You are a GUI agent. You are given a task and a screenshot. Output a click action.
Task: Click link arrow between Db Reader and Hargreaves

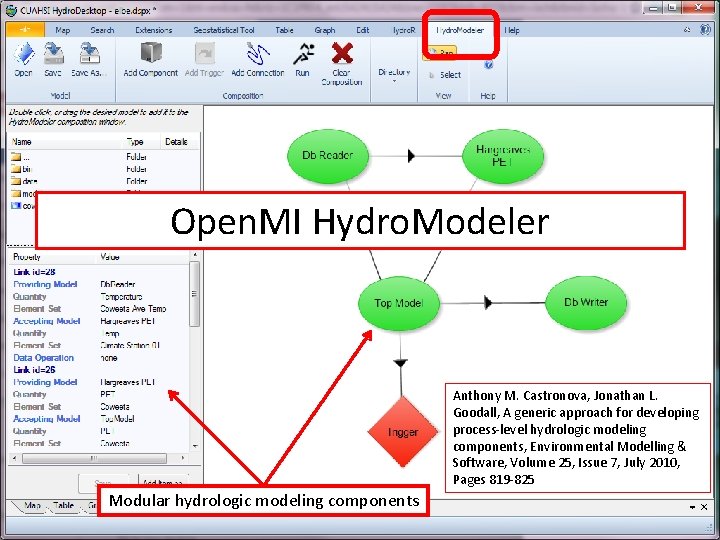(411, 156)
